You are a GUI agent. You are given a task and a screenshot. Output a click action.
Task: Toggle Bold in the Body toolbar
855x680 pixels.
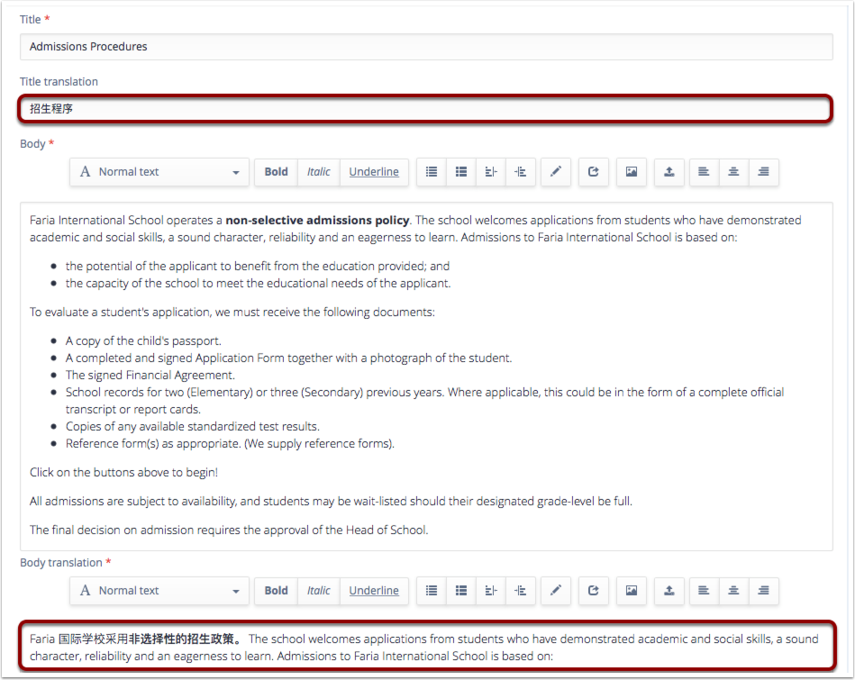[276, 172]
